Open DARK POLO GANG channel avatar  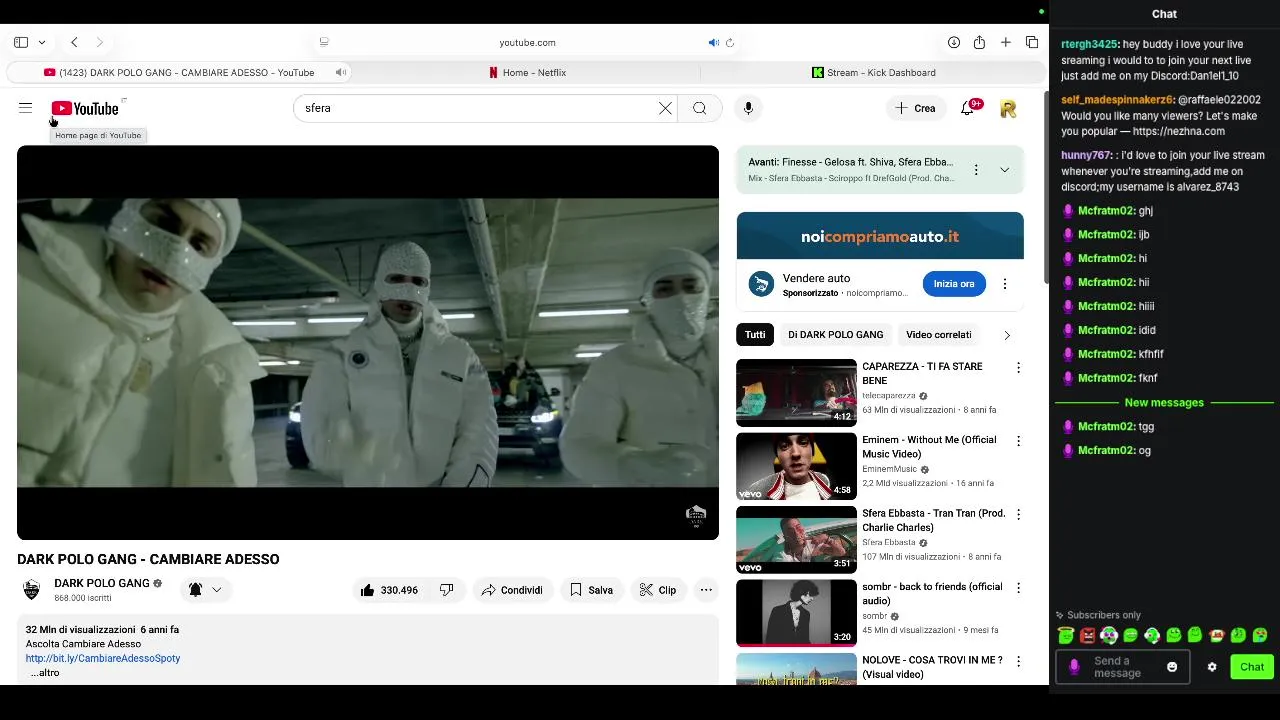[x=32, y=589]
